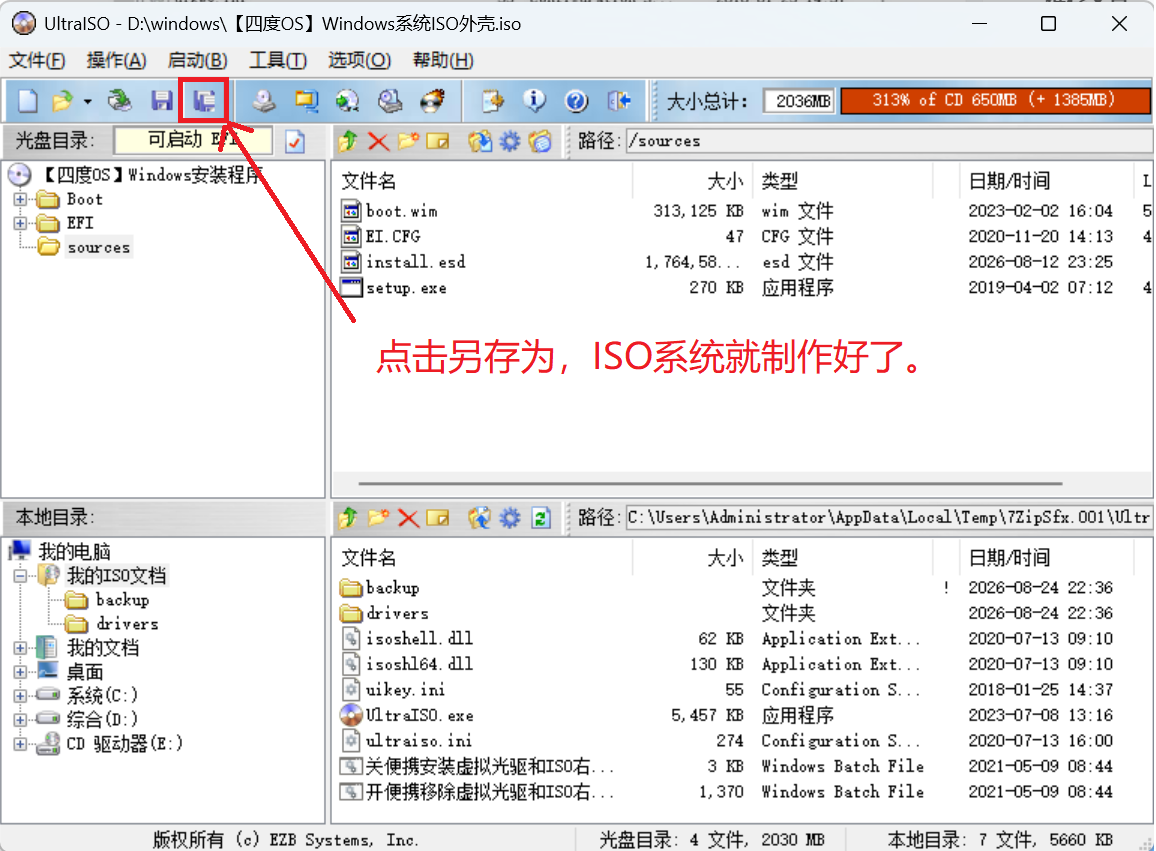Select the sources folder in disc tree
Viewport: 1156px width, 851px height.
point(98,247)
